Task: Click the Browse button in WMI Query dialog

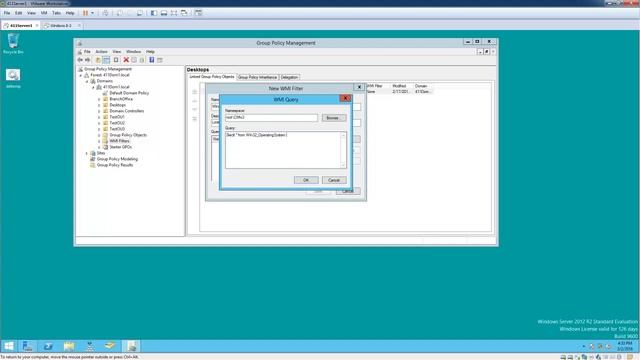Action: tap(333, 118)
